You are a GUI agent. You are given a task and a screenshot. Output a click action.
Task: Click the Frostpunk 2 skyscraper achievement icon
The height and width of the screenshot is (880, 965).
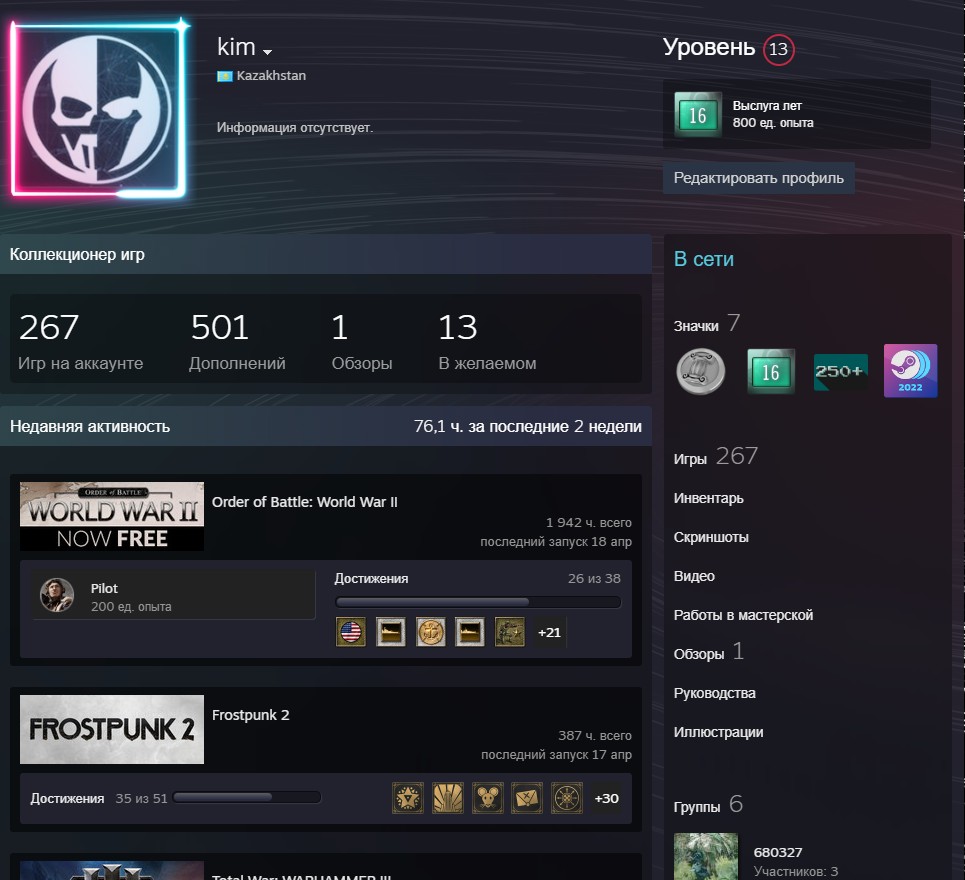[448, 798]
